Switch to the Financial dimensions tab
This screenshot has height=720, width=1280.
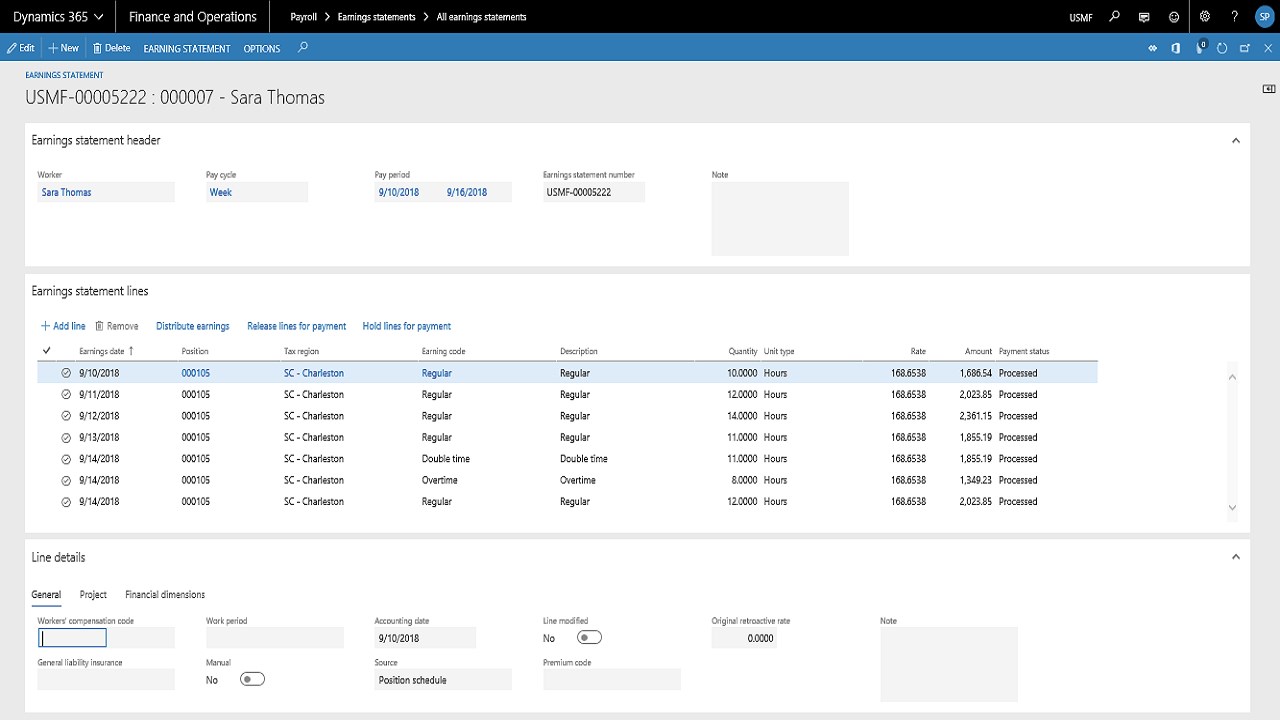[x=165, y=595]
